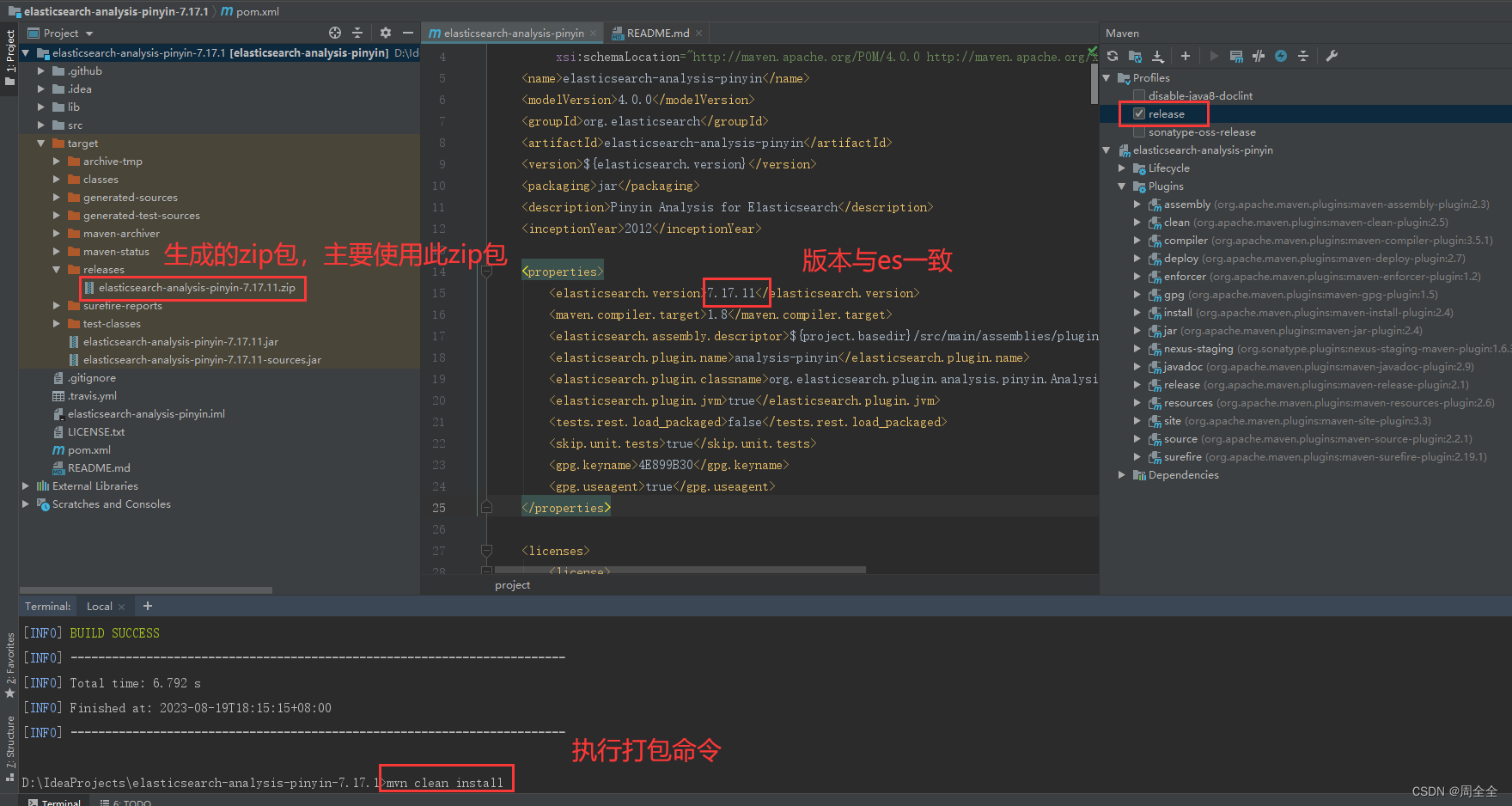Image resolution: width=1512 pixels, height=806 pixels.
Task: Collapse the Plugins node in Maven
Action: [x=1122, y=186]
